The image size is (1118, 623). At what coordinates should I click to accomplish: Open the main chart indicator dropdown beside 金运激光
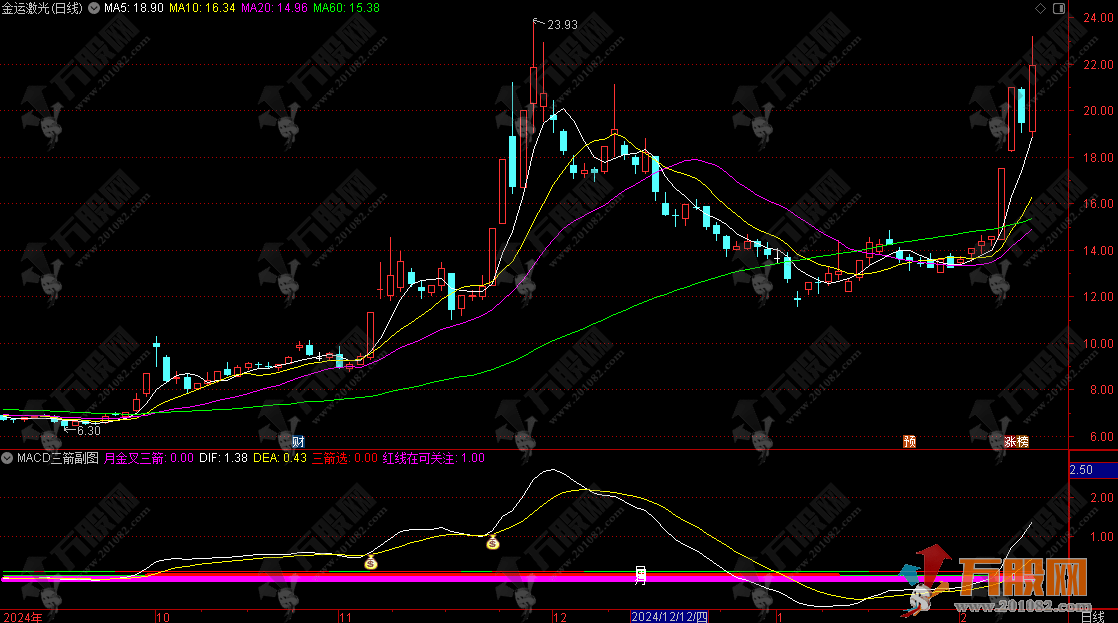93,8
